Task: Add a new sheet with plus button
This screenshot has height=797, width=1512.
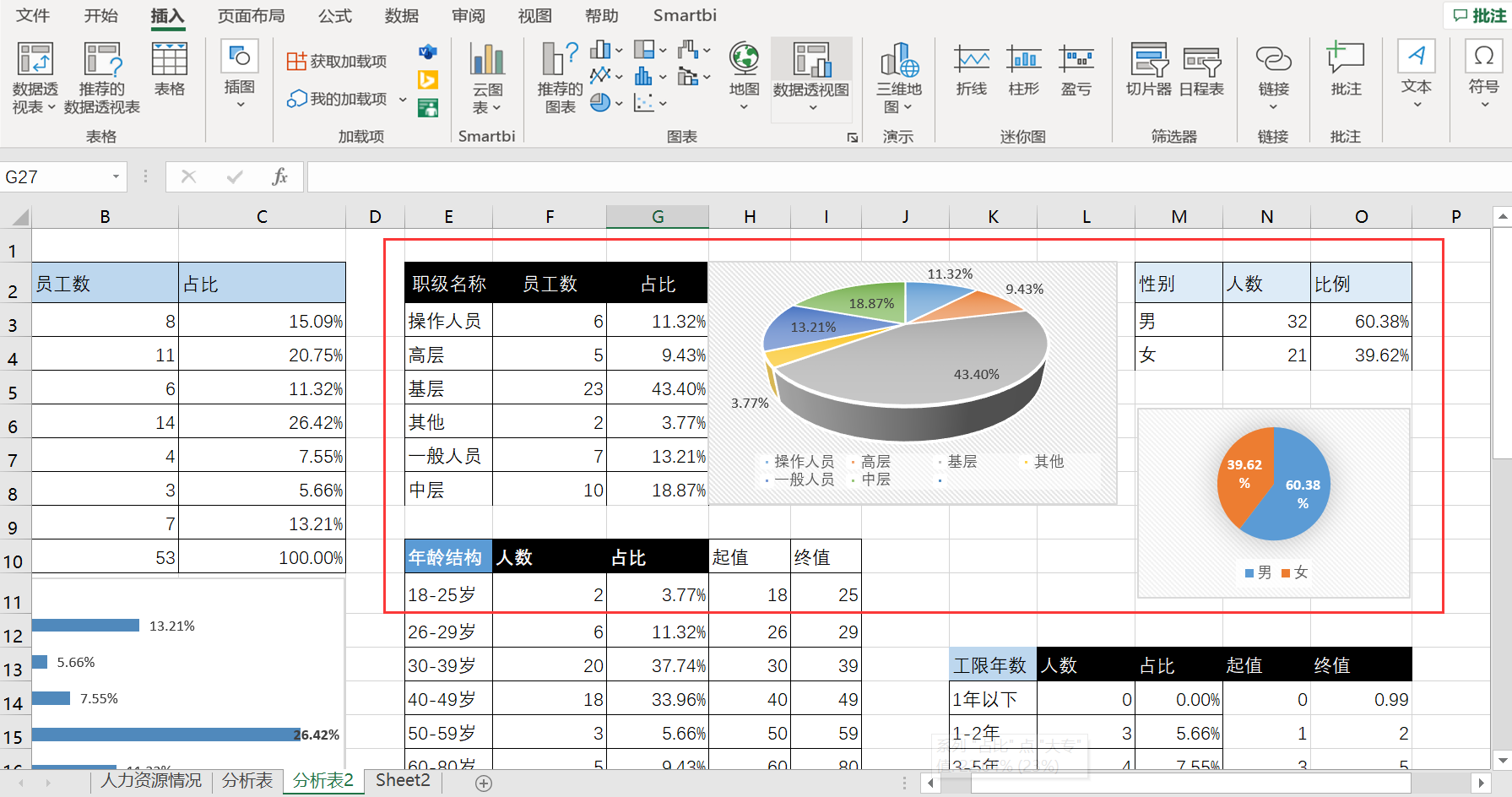Action: coord(484,783)
